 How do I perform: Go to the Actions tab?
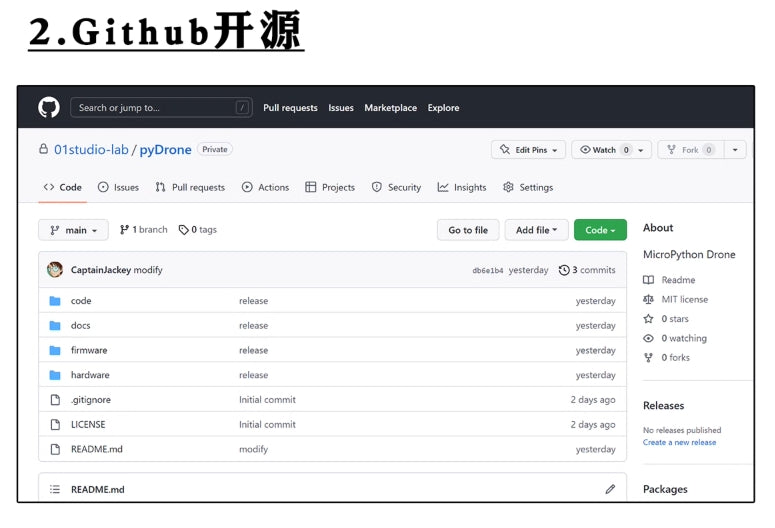[265, 187]
